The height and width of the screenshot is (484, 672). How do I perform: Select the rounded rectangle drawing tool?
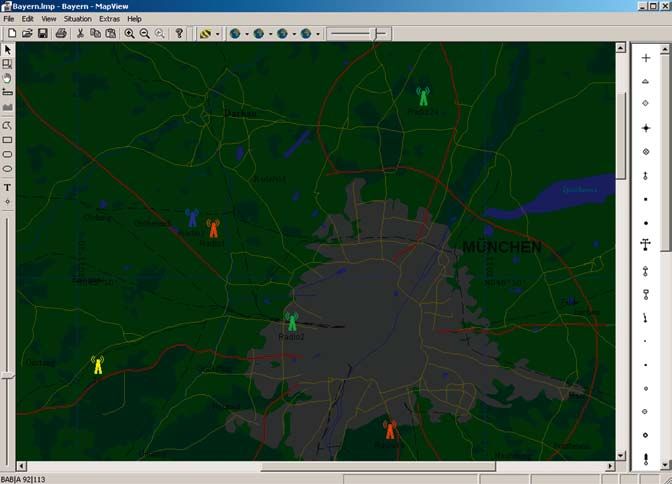(x=7, y=154)
